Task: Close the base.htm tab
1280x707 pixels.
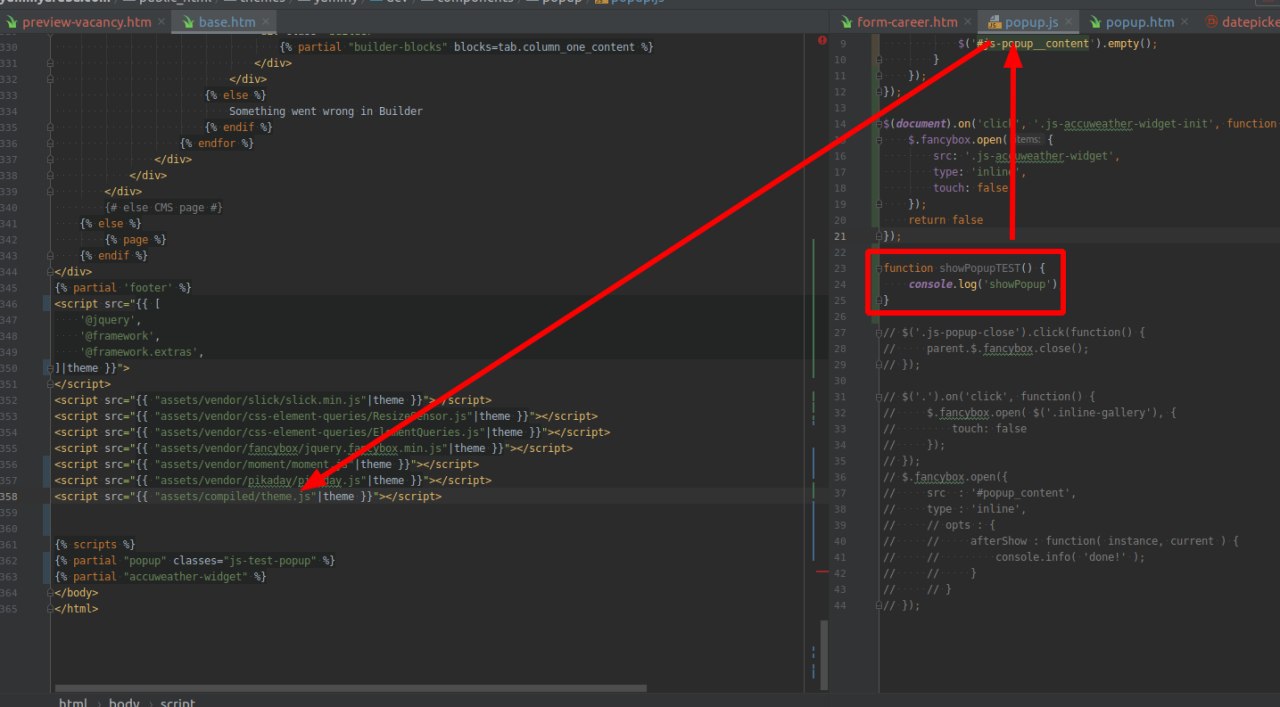Action: 265,22
